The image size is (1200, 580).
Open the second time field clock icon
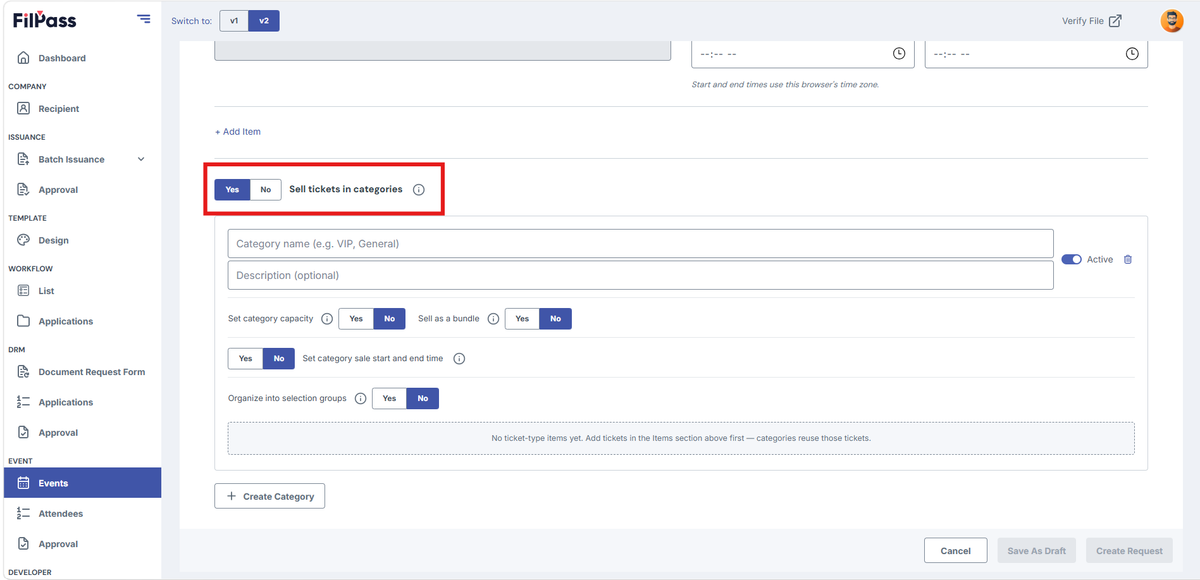(x=1132, y=53)
